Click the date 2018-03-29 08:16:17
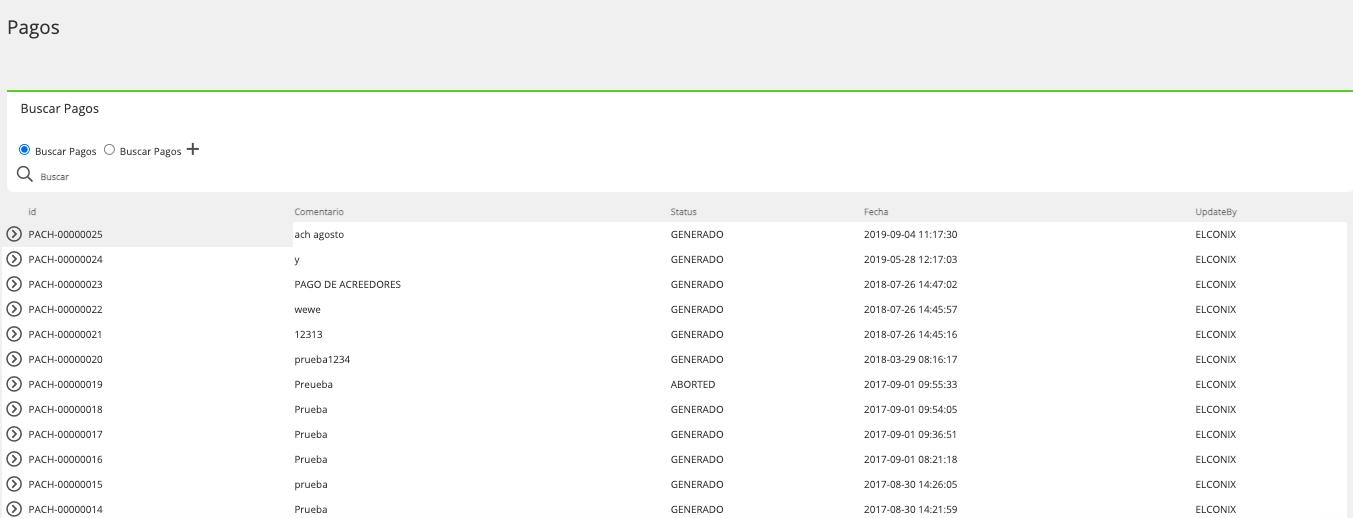 [x=911, y=359]
